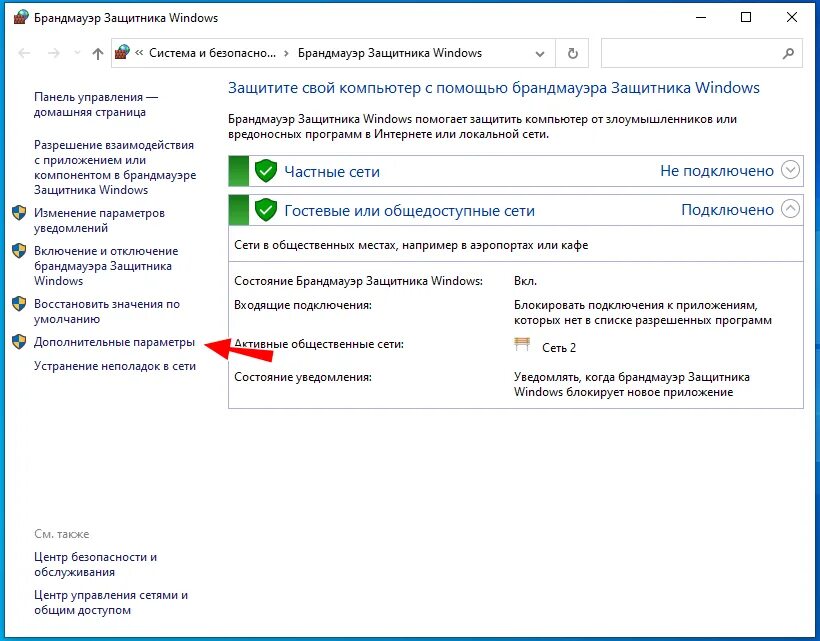Open 'Система и безопасно...' breadcrumb

pyautogui.click(x=212, y=53)
